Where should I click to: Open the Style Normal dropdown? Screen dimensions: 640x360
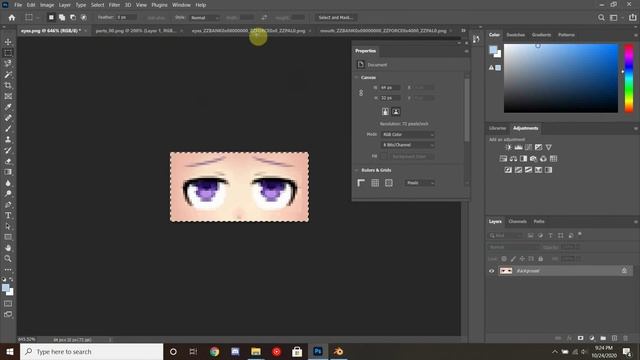204,18
